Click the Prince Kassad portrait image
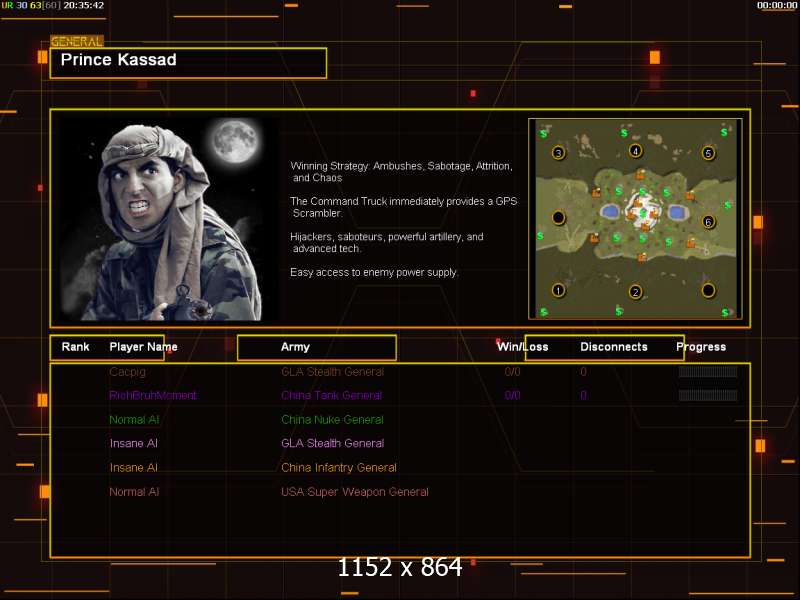The height and width of the screenshot is (600, 800). (169, 219)
